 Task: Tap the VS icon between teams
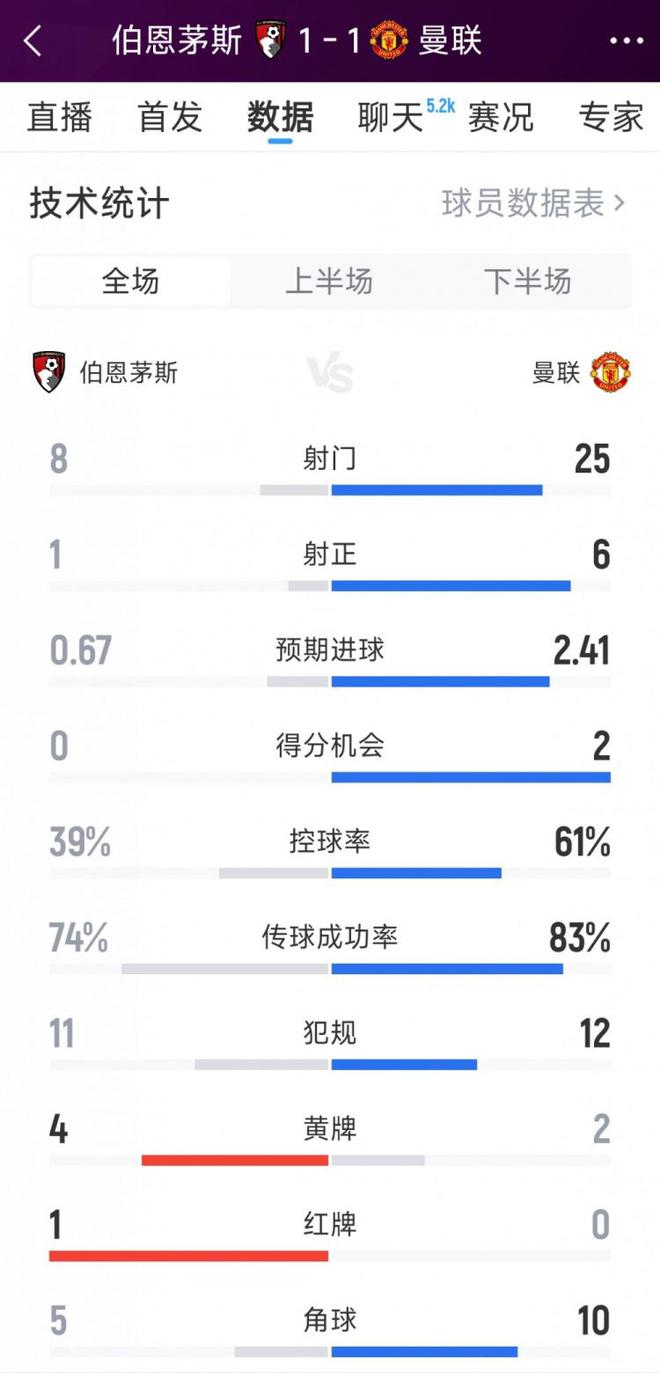point(330,375)
